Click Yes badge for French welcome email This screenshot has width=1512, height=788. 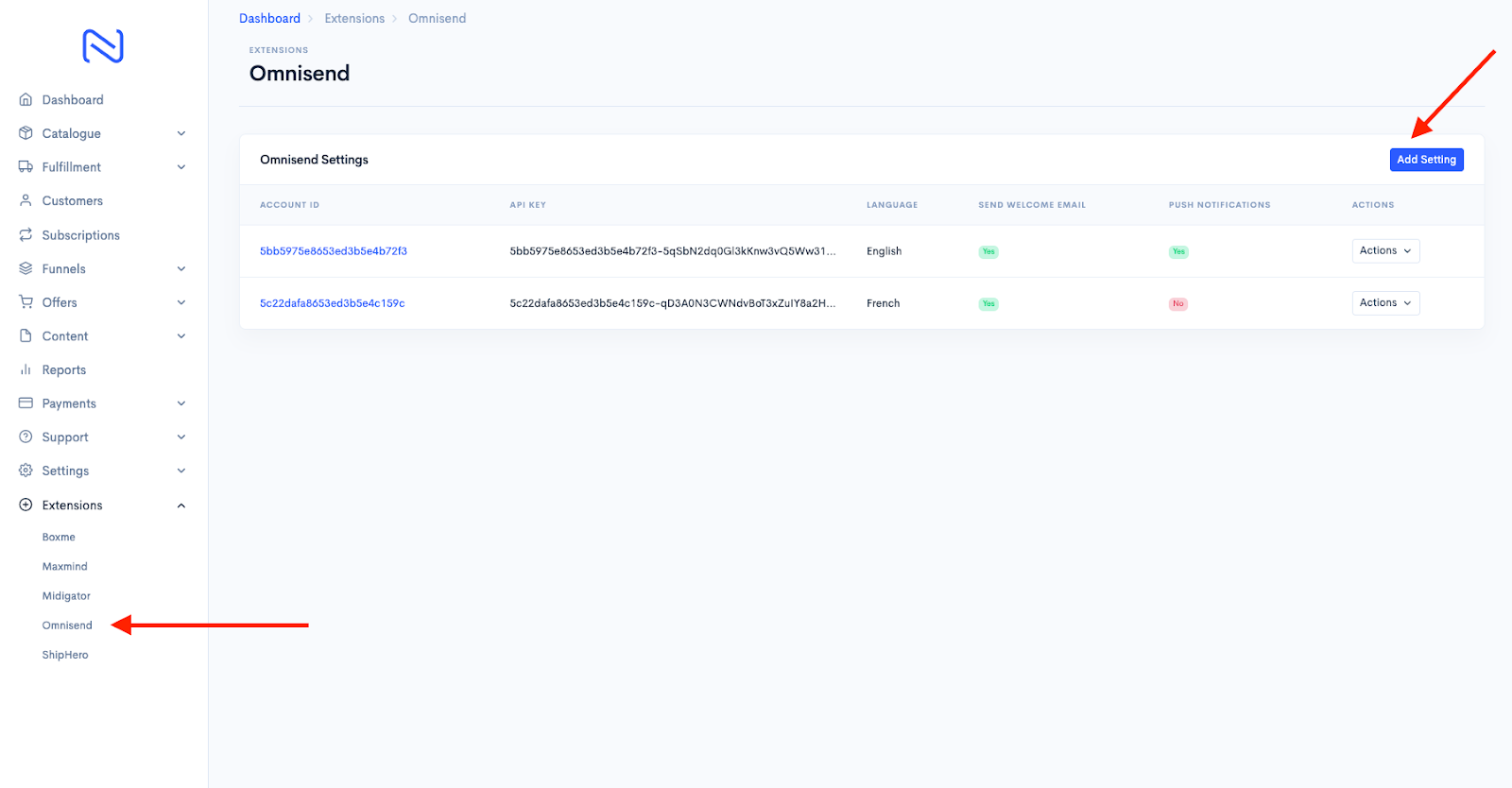point(988,303)
